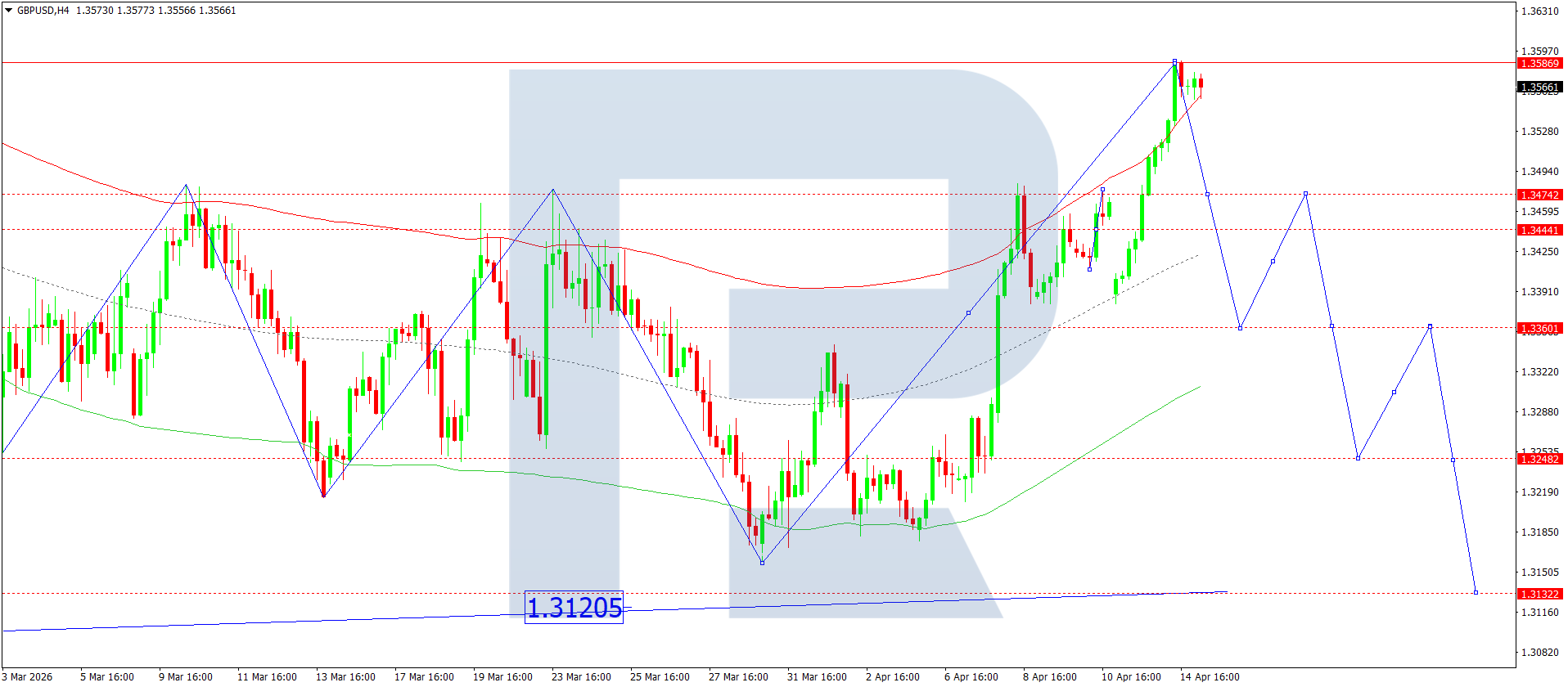The image size is (1568, 687).
Task: Select the blue 1.31205 price label box
Action: [574, 608]
